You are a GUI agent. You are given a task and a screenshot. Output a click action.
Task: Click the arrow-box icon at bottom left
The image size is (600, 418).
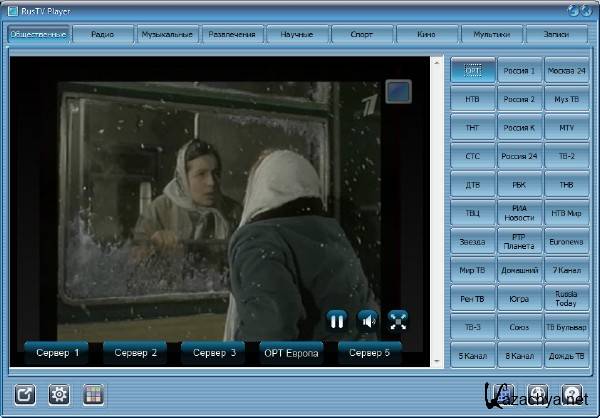point(26,394)
